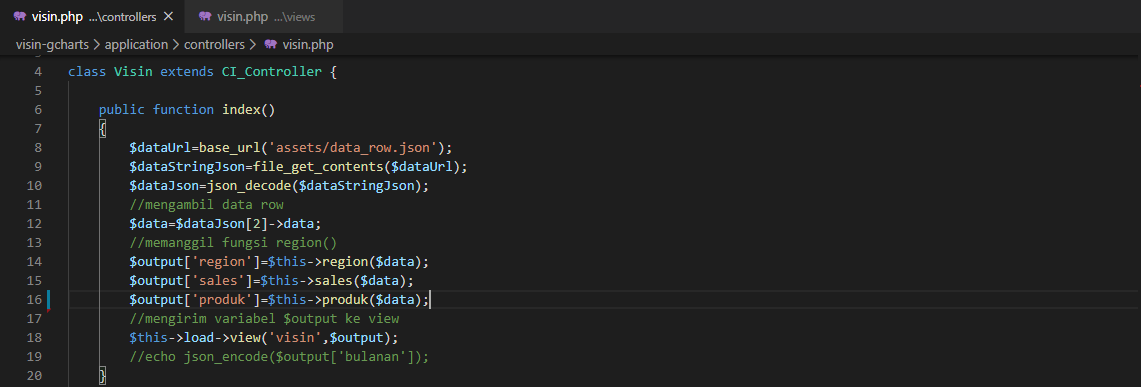Click the closing brace on line 20

click(103, 375)
